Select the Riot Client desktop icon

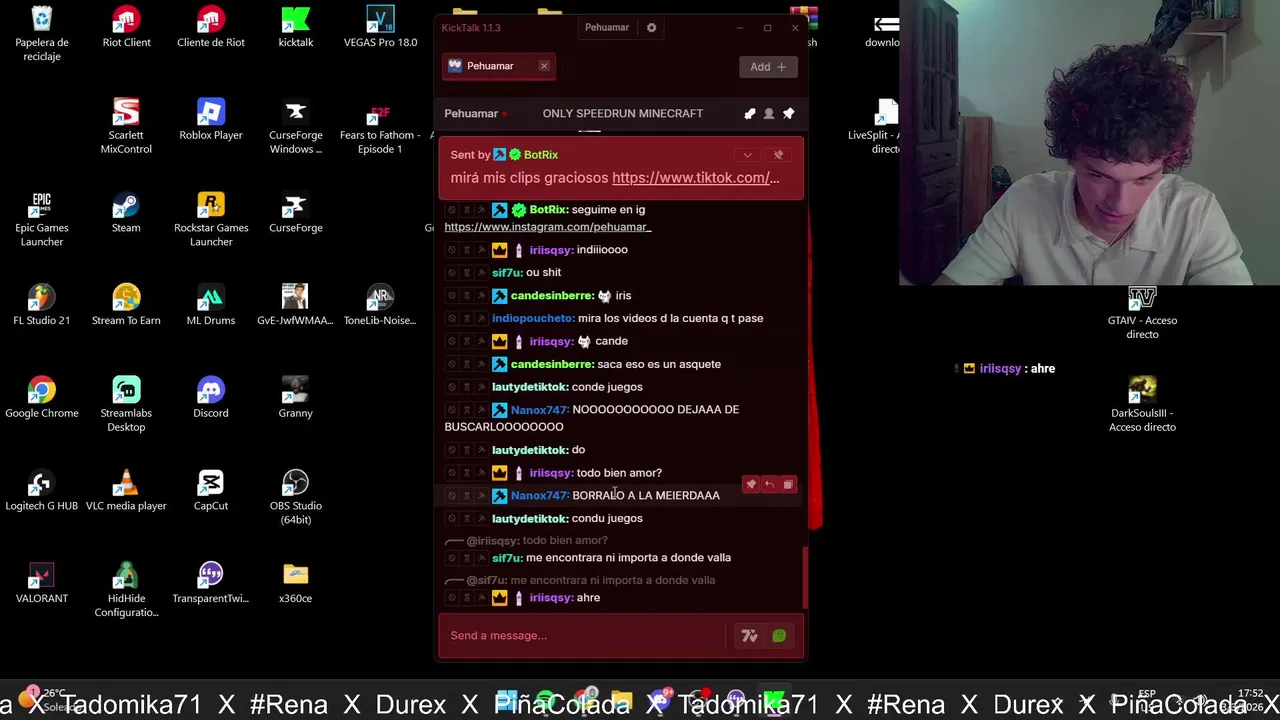(x=126, y=28)
